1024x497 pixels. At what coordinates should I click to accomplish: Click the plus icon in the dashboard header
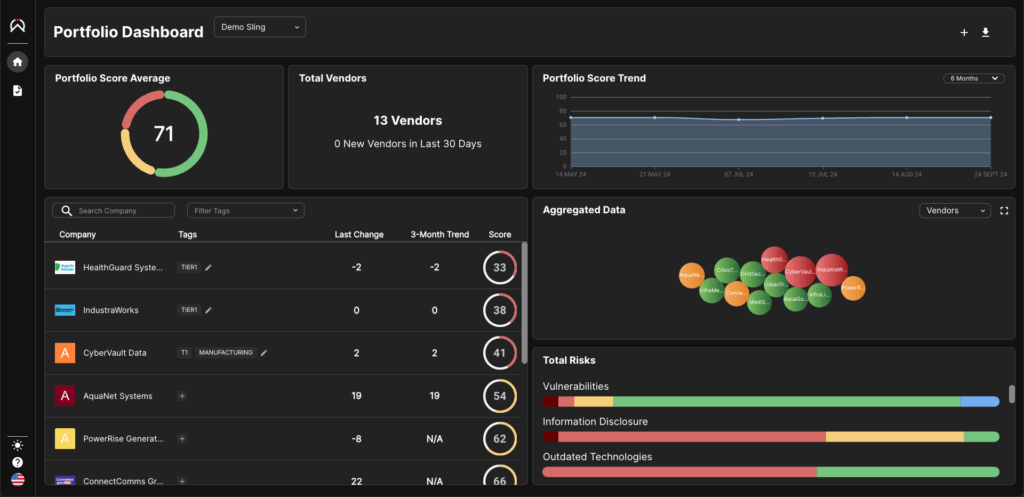pyautogui.click(x=964, y=32)
